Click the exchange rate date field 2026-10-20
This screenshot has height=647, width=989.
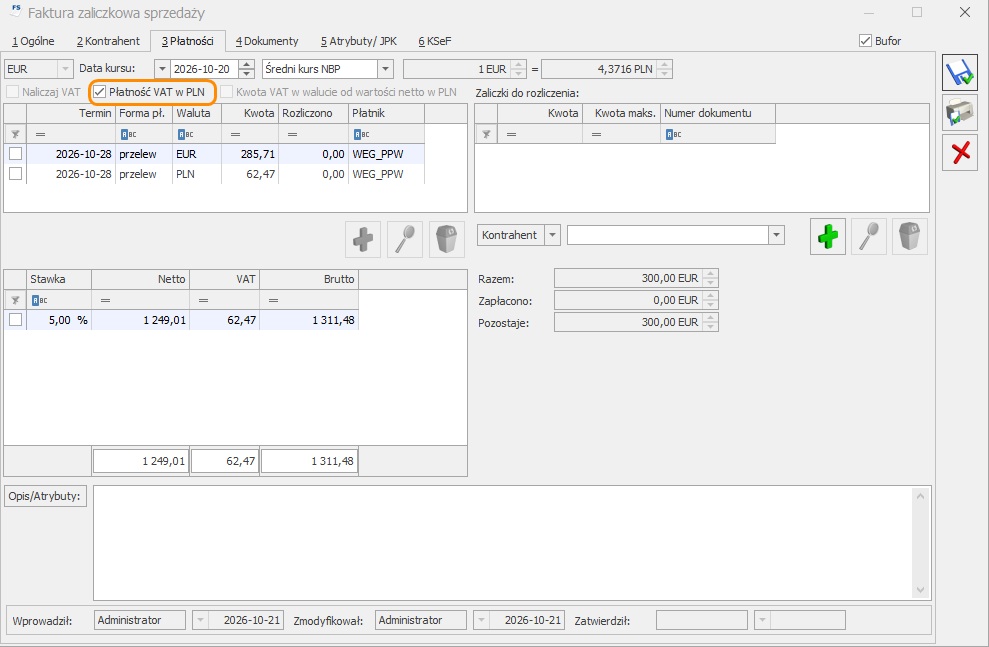pos(204,69)
